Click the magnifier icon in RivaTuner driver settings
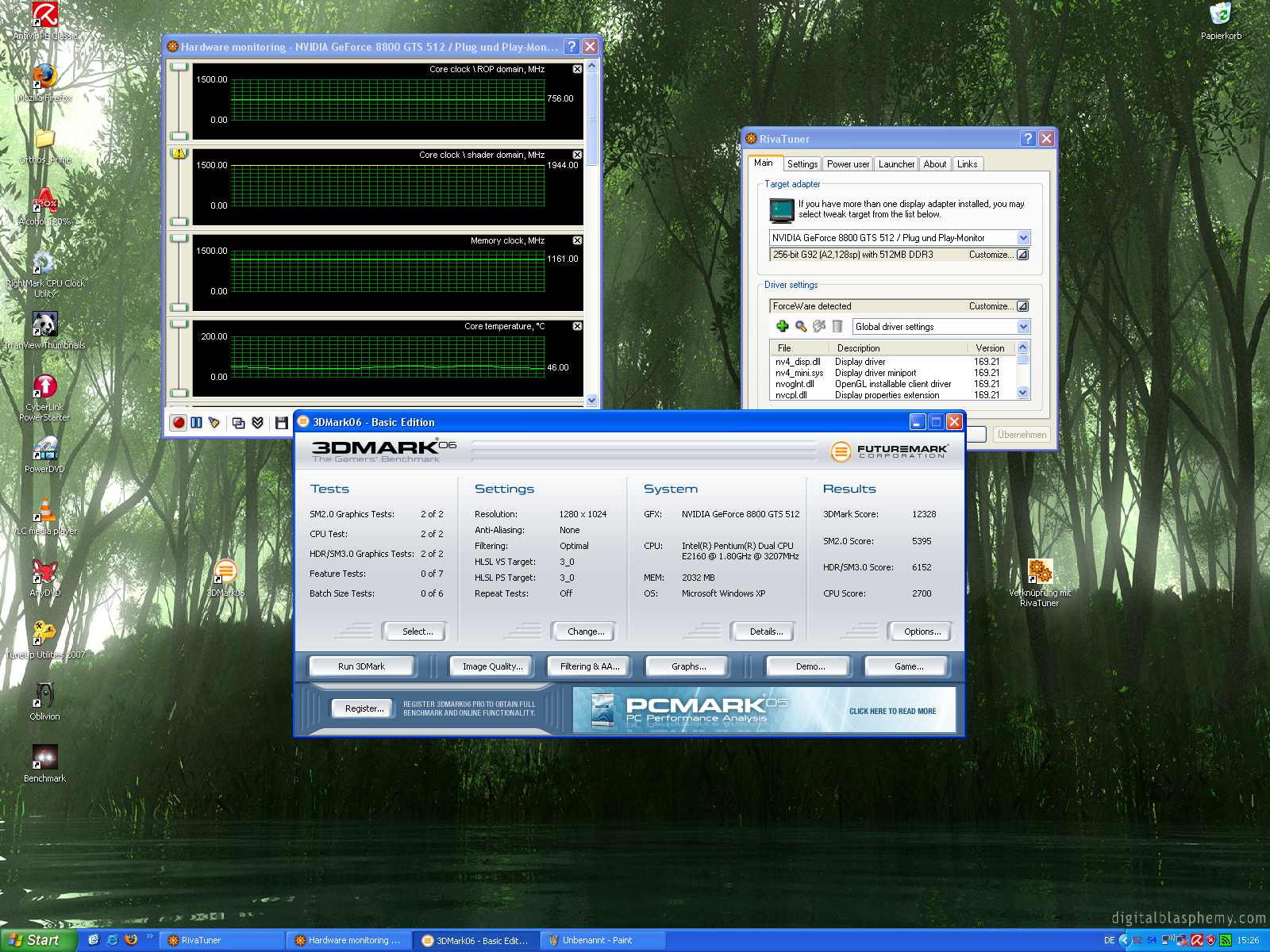The height and width of the screenshot is (952, 1270). 801,326
